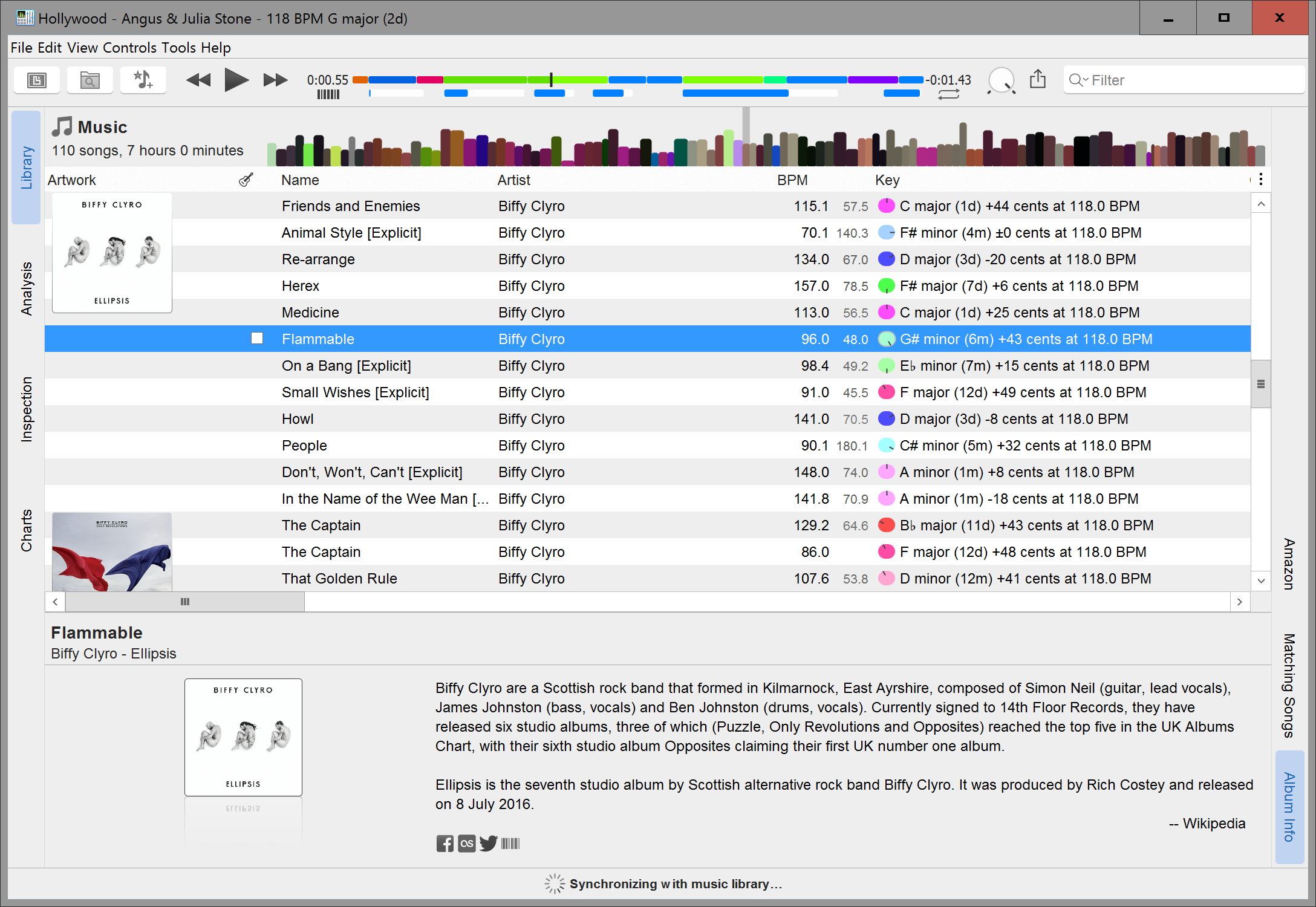Click the song spectrum color bars overview

766,144
